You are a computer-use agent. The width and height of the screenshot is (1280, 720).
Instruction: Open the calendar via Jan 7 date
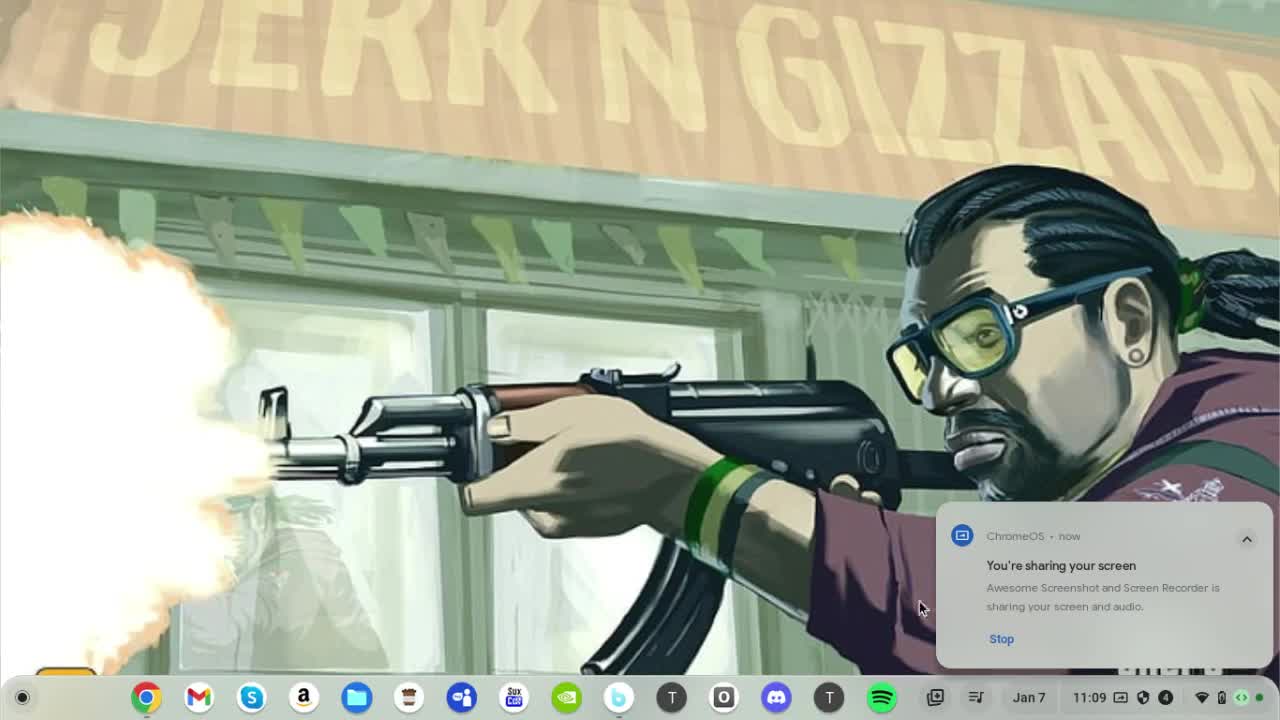(x=1028, y=697)
